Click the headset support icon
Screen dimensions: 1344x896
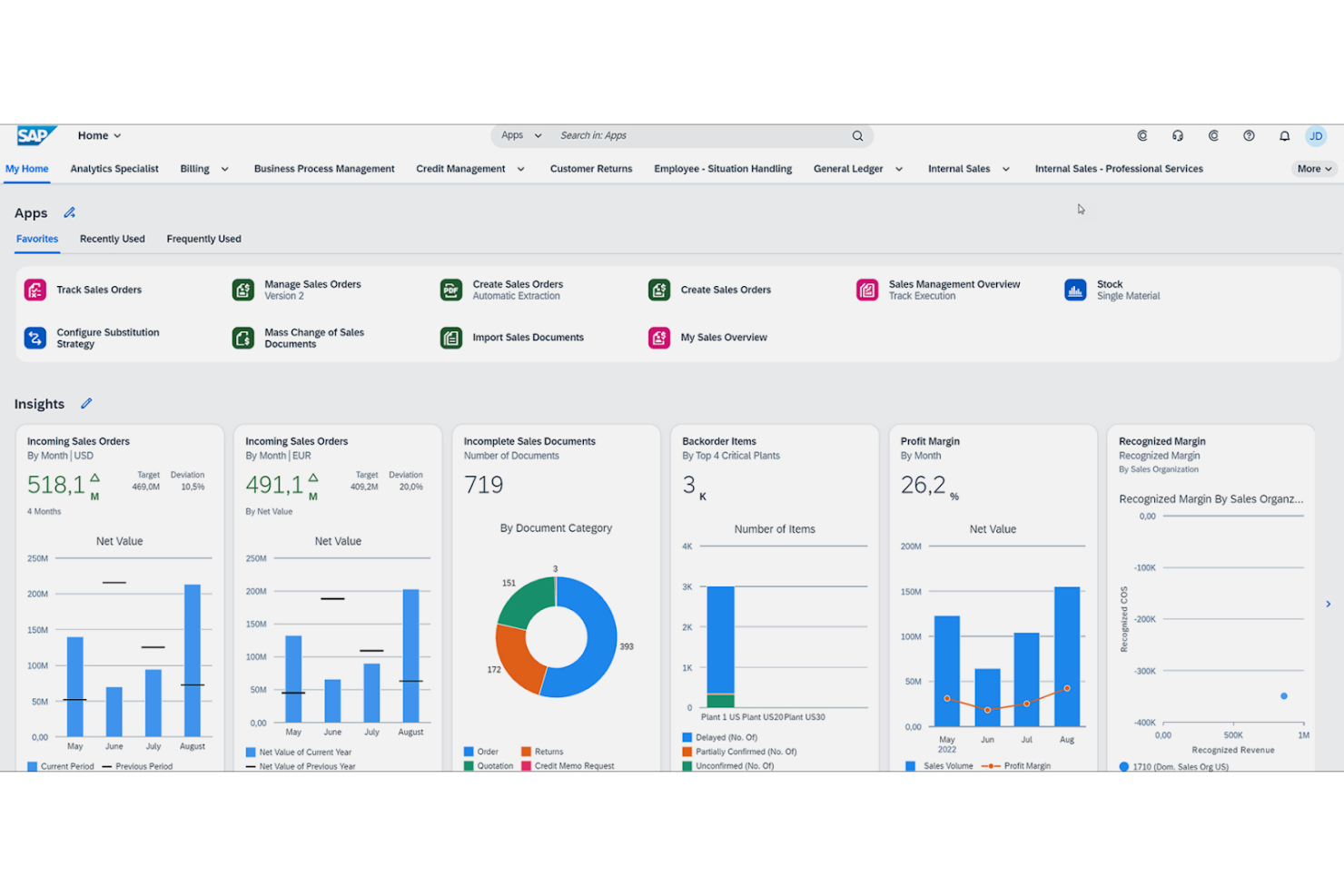(1178, 136)
